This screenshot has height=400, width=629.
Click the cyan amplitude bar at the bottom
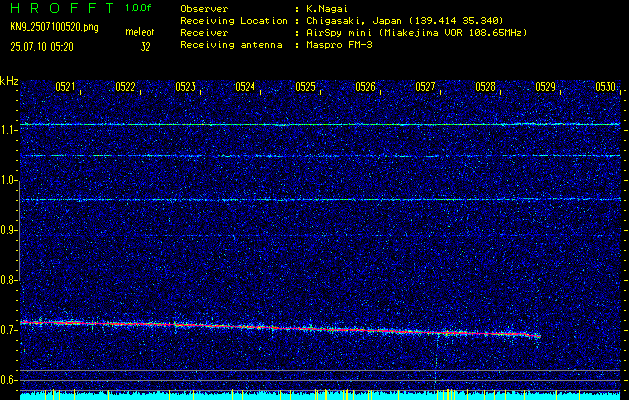(320, 396)
